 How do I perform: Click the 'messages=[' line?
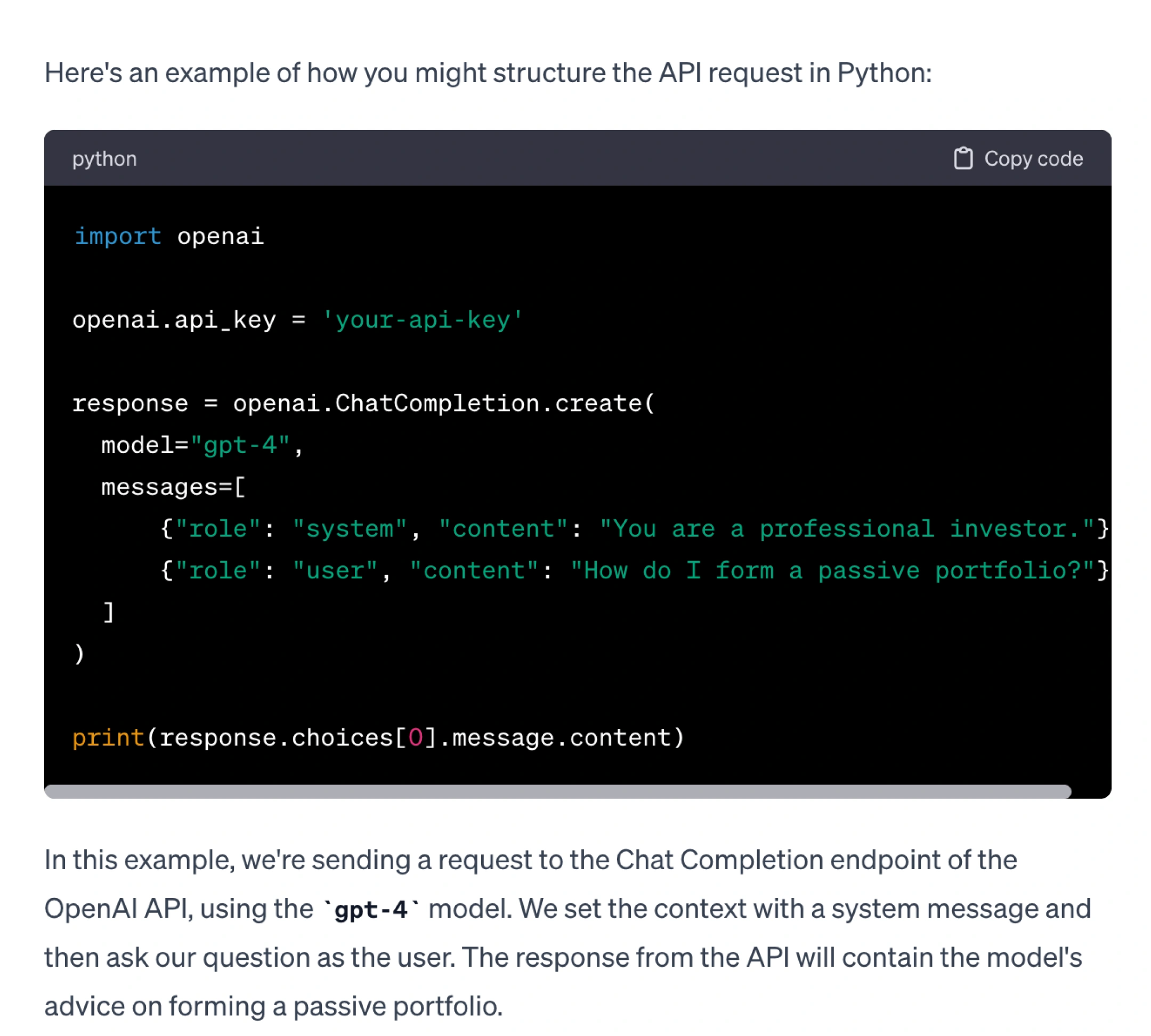tap(173, 487)
